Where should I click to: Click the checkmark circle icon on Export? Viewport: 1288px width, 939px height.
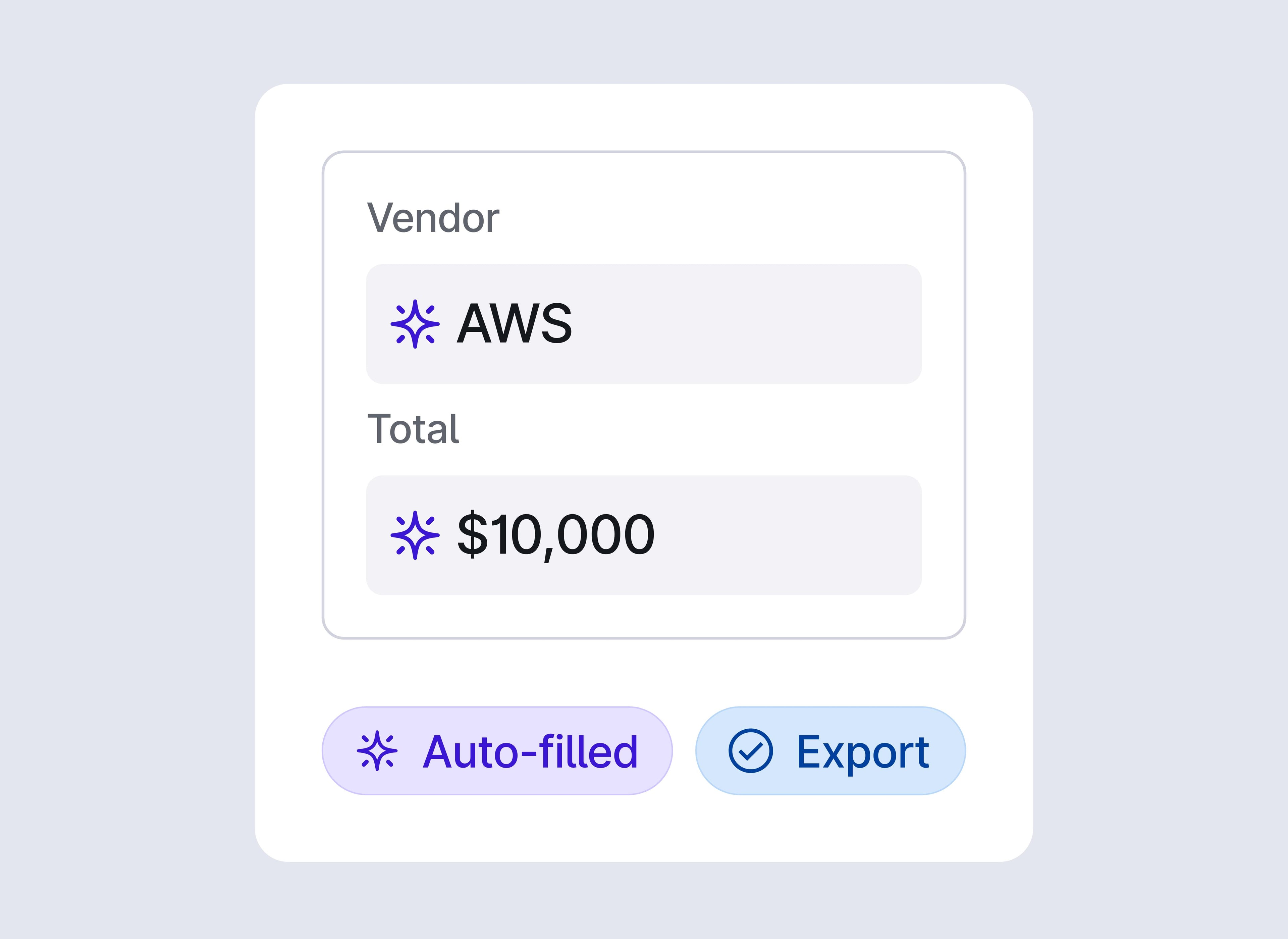[750, 751]
